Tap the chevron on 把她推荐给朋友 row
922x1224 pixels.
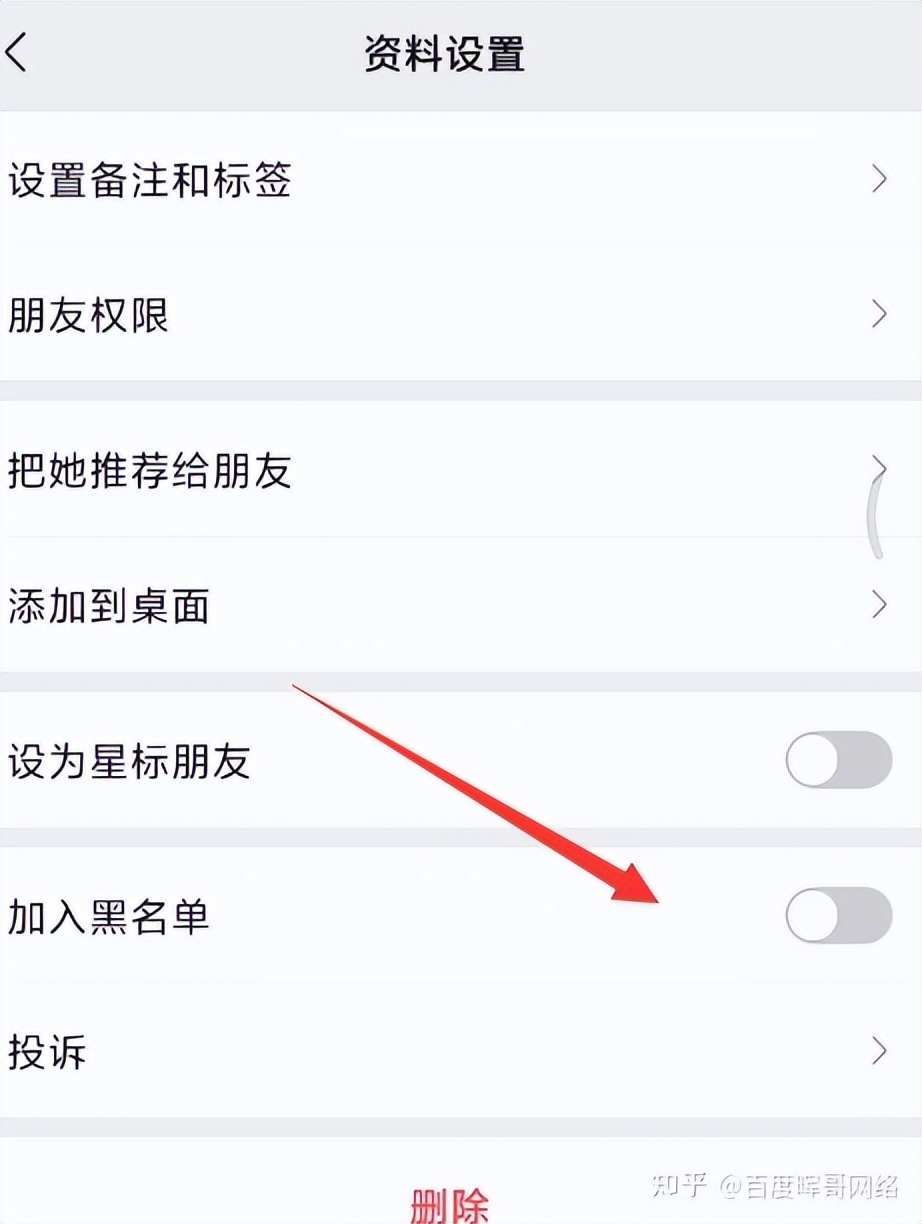coord(879,468)
